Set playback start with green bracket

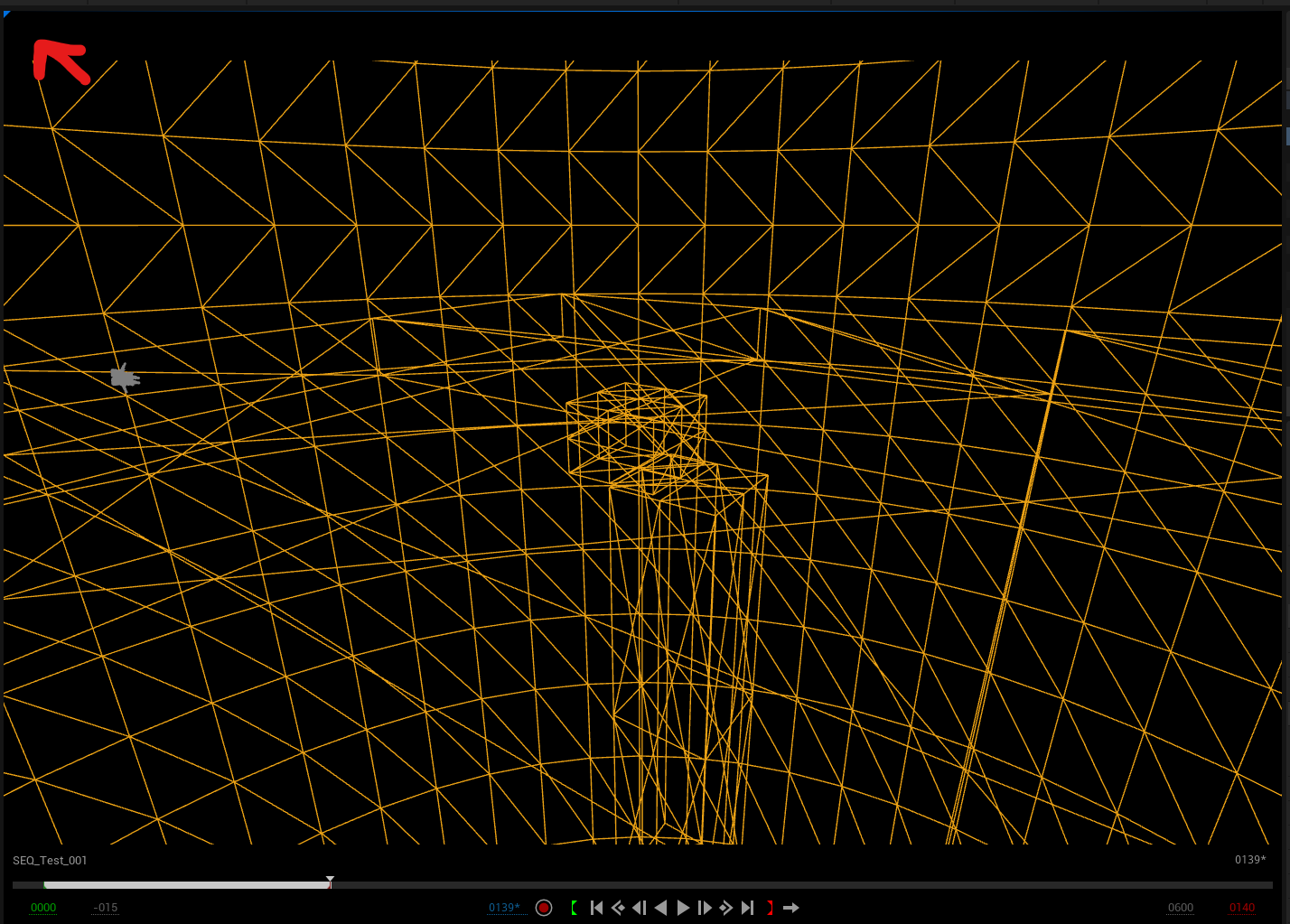point(574,908)
